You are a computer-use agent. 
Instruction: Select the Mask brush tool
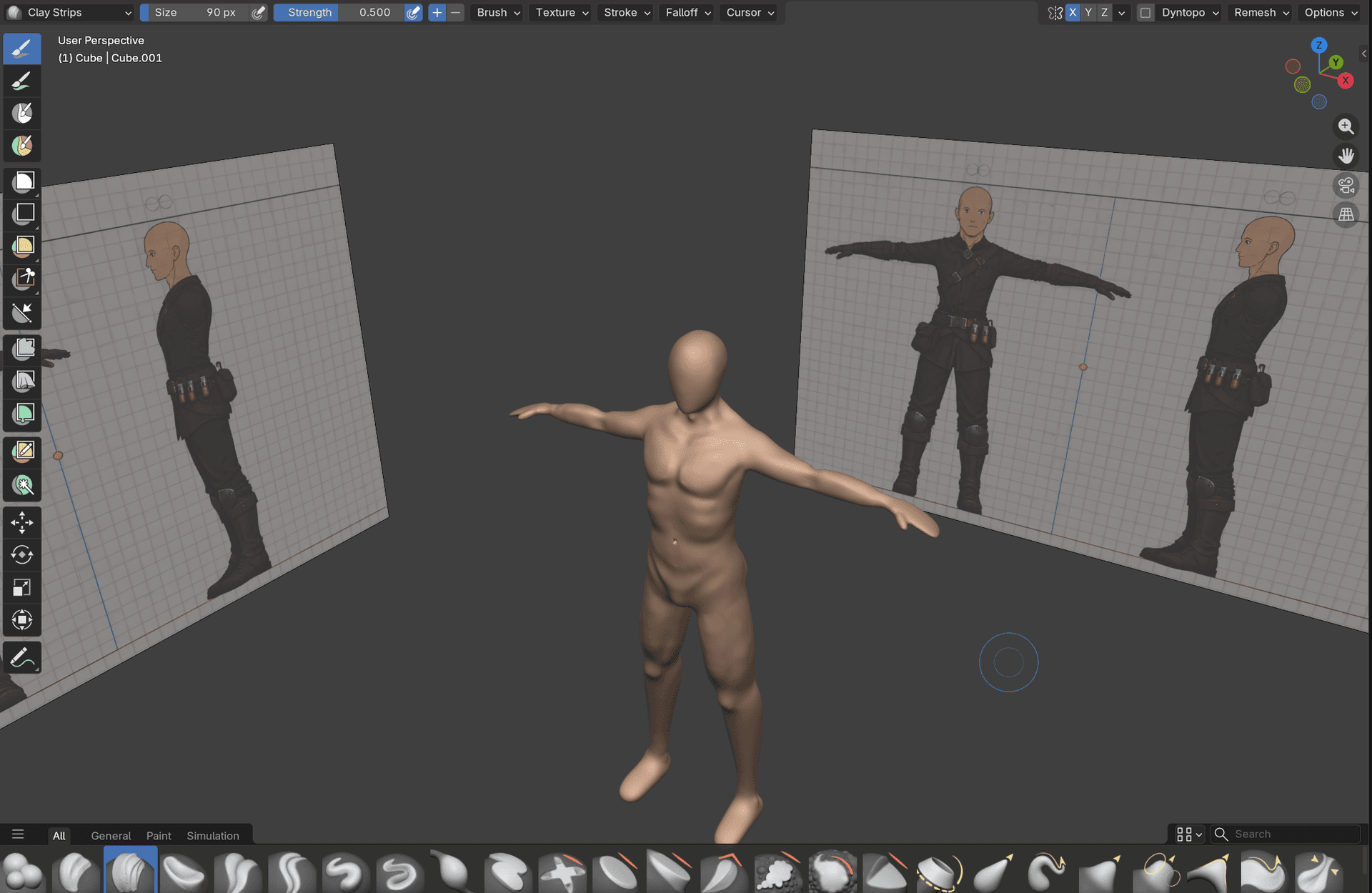(22, 113)
